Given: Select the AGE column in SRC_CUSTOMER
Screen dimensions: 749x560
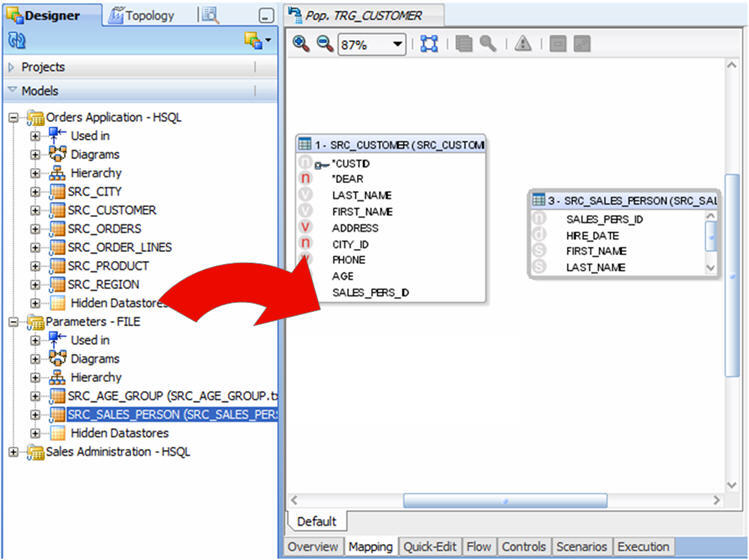Looking at the screenshot, I should pos(343,276).
